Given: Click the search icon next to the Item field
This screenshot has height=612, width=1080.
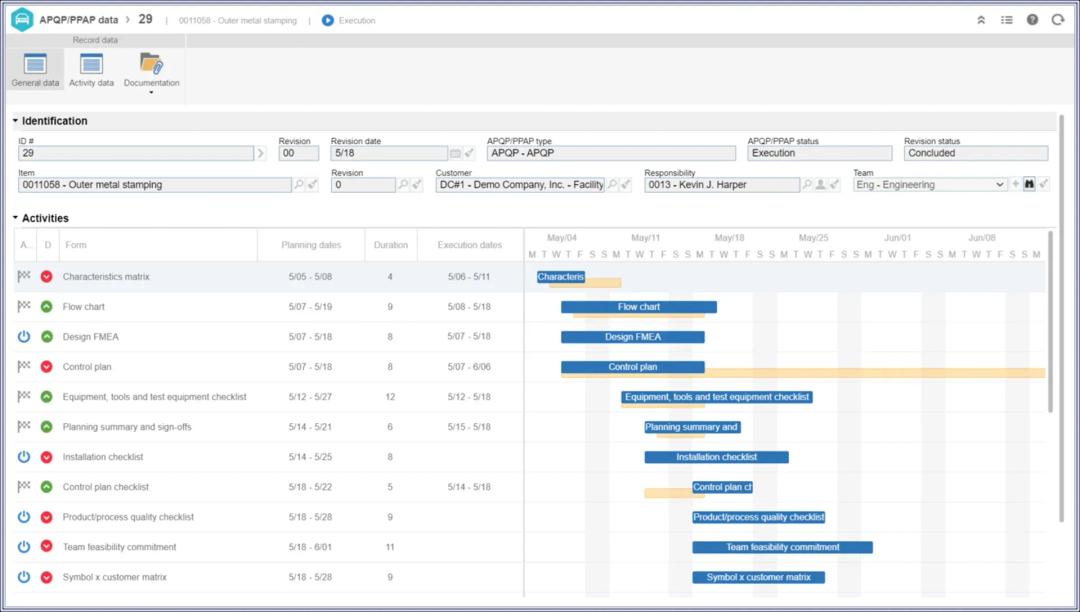Looking at the screenshot, I should point(299,185).
